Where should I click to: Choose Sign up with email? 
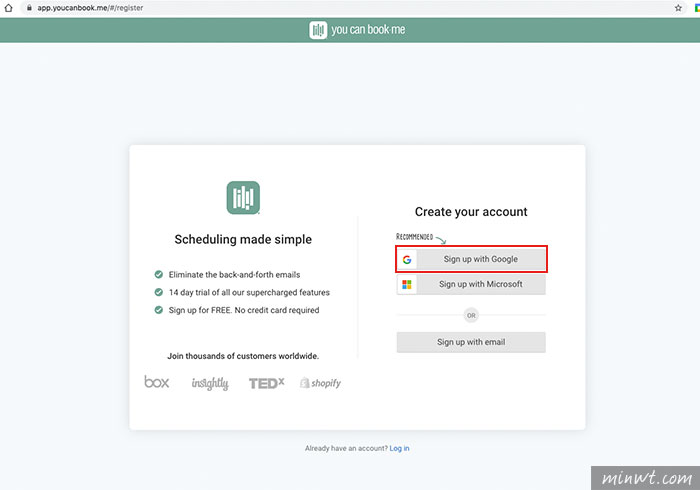(x=471, y=342)
